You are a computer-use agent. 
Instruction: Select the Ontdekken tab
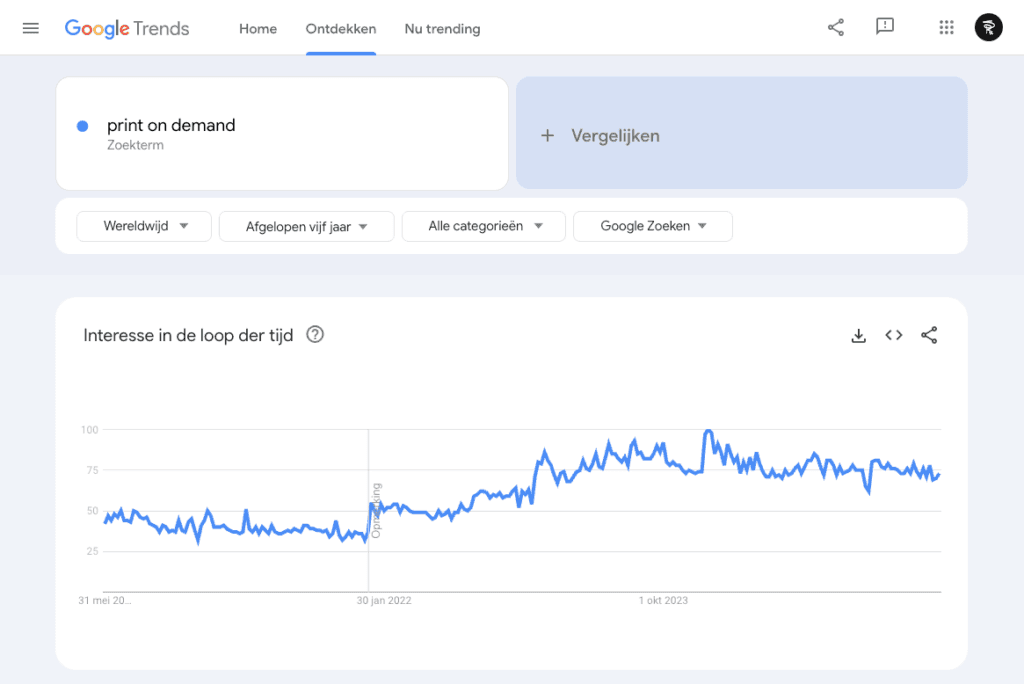coord(341,29)
